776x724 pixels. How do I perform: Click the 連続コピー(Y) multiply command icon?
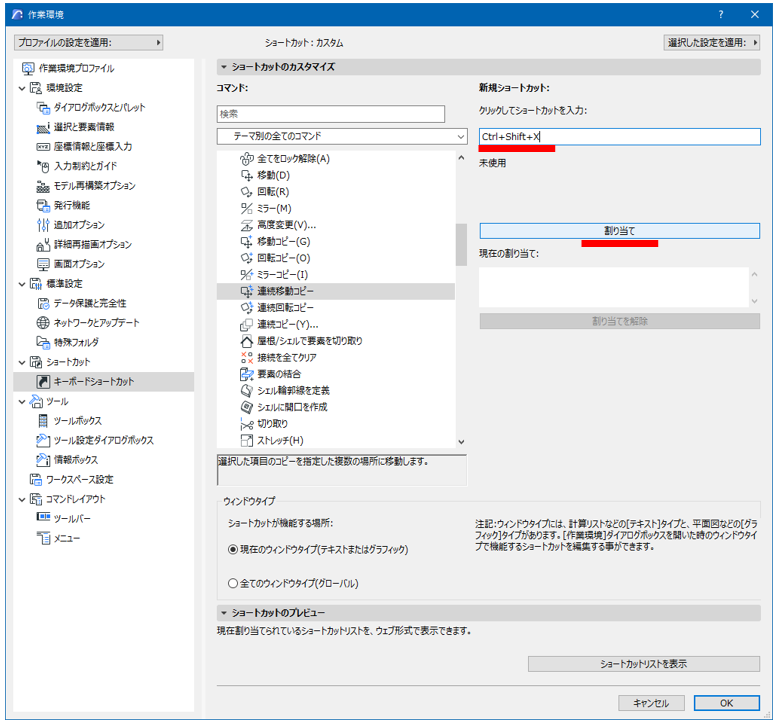coord(246,324)
